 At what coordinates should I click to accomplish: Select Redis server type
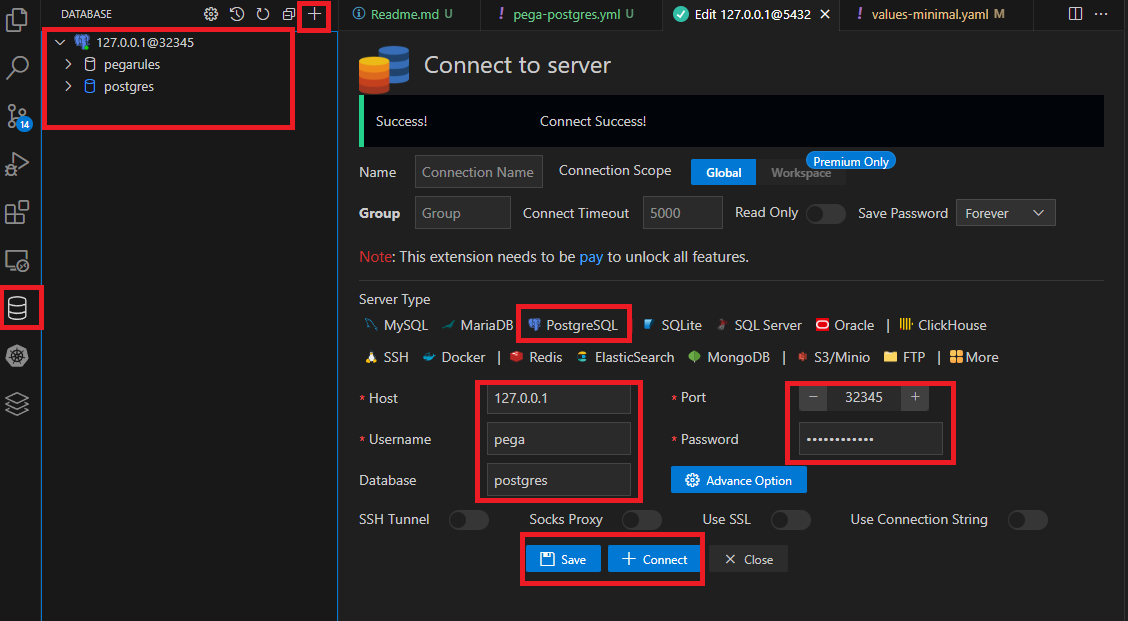point(536,357)
